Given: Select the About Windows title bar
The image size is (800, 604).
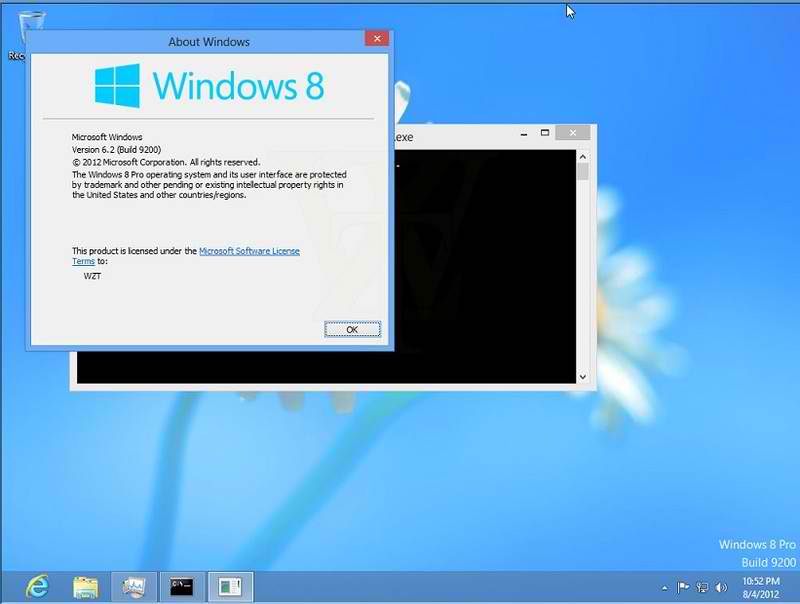Looking at the screenshot, I should [x=210, y=41].
